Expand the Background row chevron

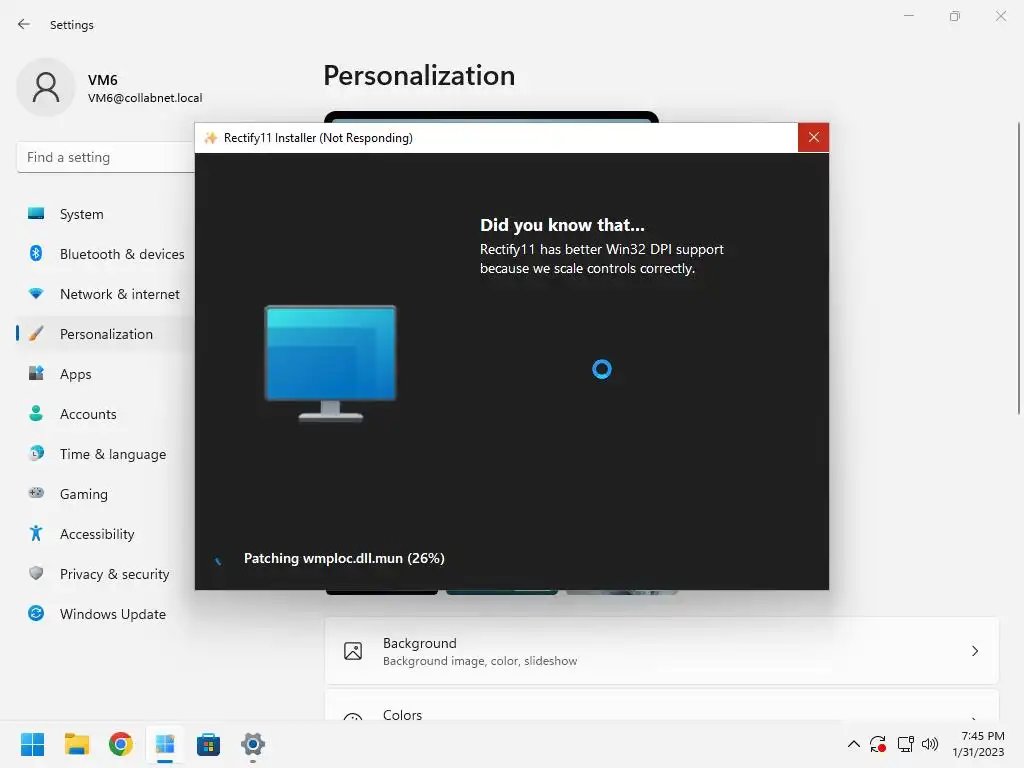click(974, 651)
